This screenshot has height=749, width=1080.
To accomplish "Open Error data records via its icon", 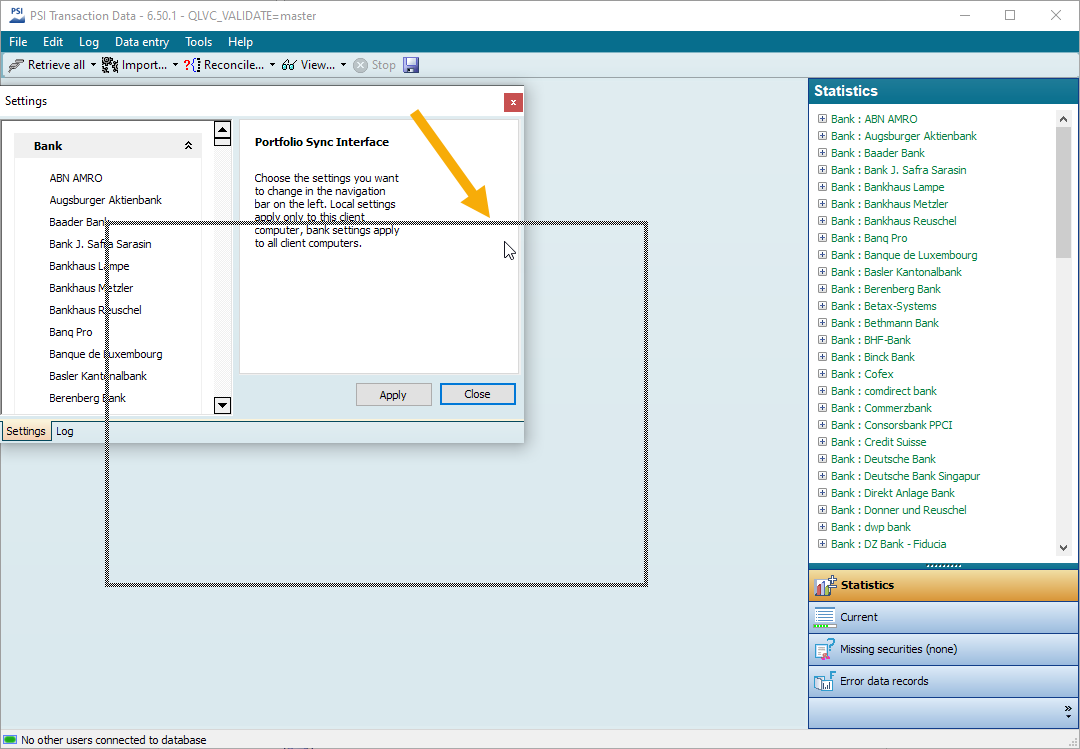I will pos(824,681).
